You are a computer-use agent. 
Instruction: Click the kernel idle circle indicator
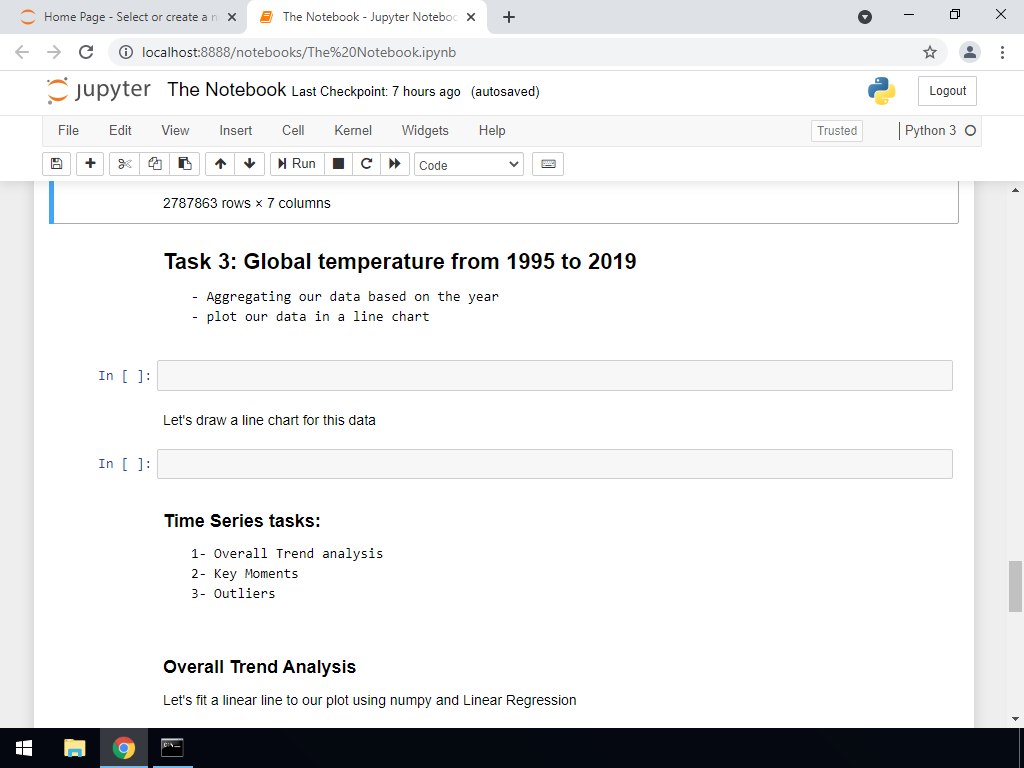[970, 131]
